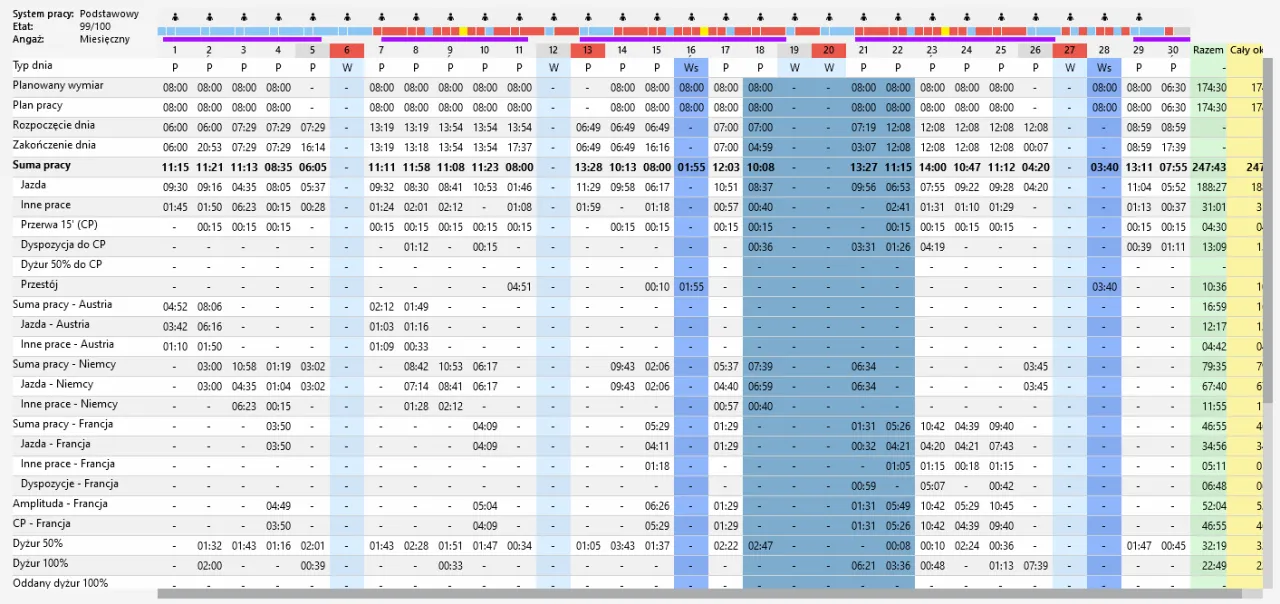Select the person icon above day 23
Screen dimensions: 1280x604
(931, 18)
